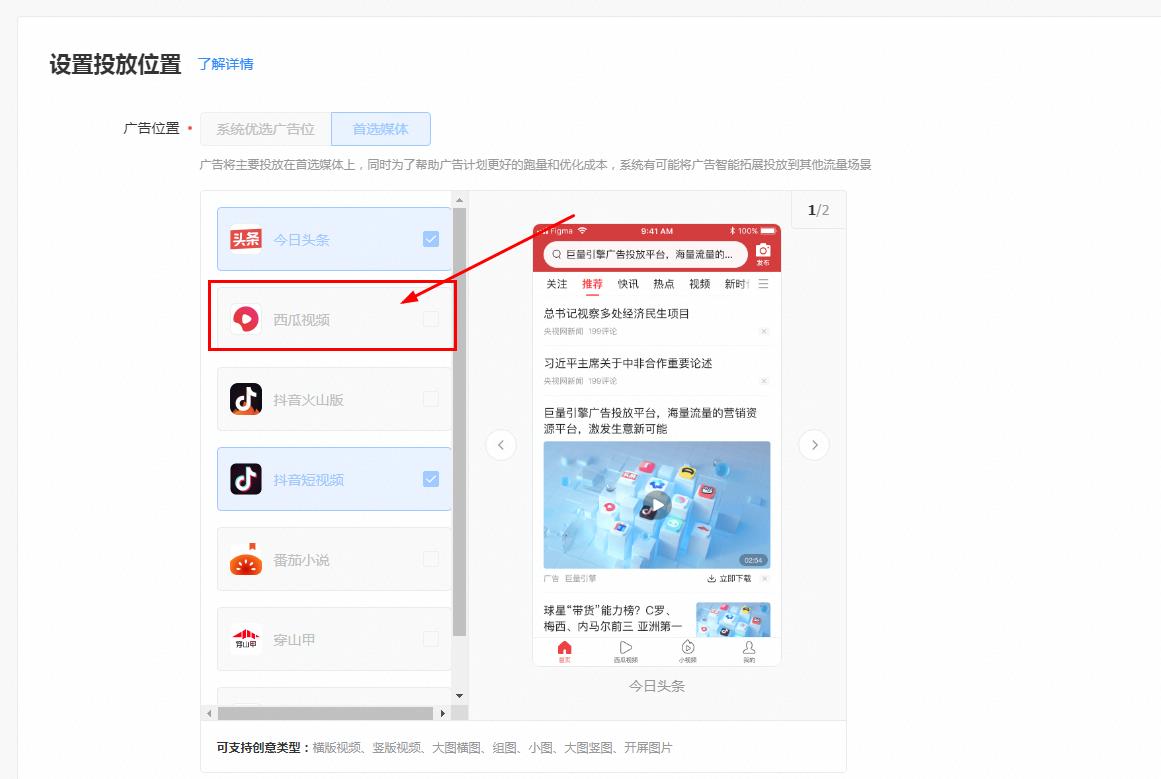Click the 今日头条 caption under preview
The width and height of the screenshot is (1161, 779).
(x=657, y=686)
